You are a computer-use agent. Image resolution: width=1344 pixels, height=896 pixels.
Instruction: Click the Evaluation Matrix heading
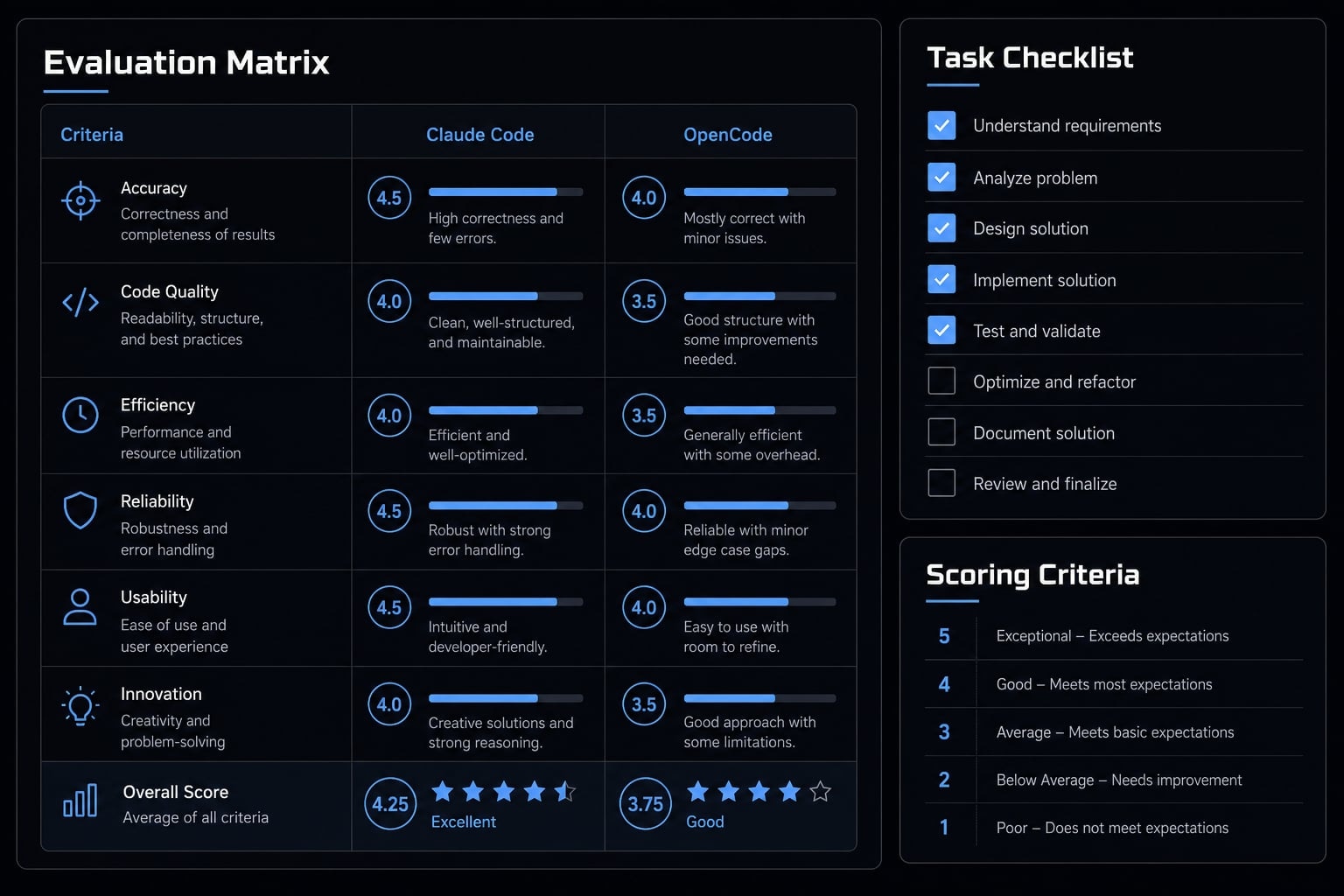point(186,62)
